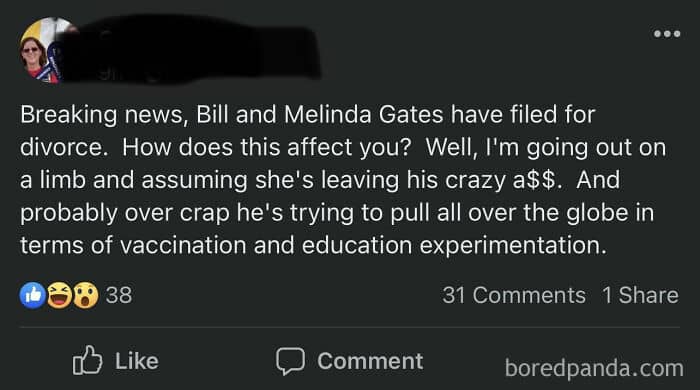Click the thumbs-up outline Like icon
Viewport: 700px width, 390px height.
point(88,360)
